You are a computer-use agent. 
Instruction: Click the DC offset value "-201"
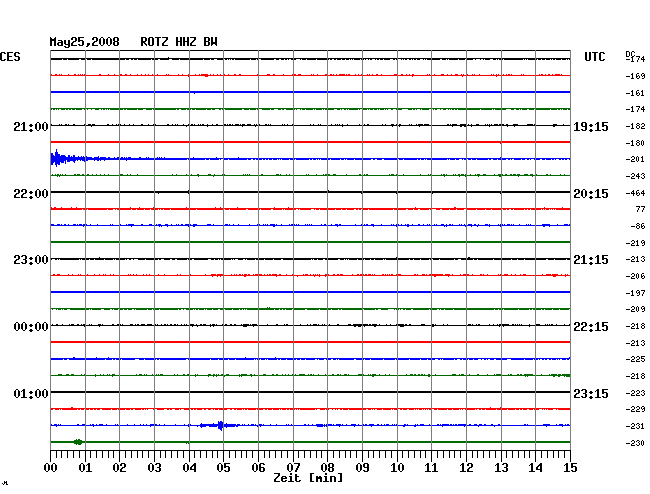coord(635,160)
